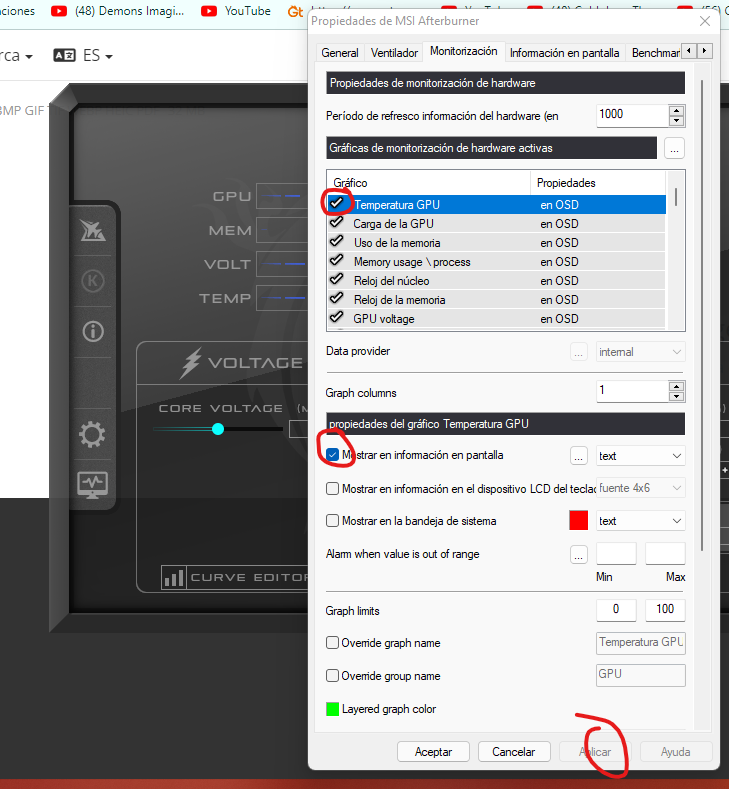
Task: Open the hardware monitor icon in sidebar
Action: point(93,484)
